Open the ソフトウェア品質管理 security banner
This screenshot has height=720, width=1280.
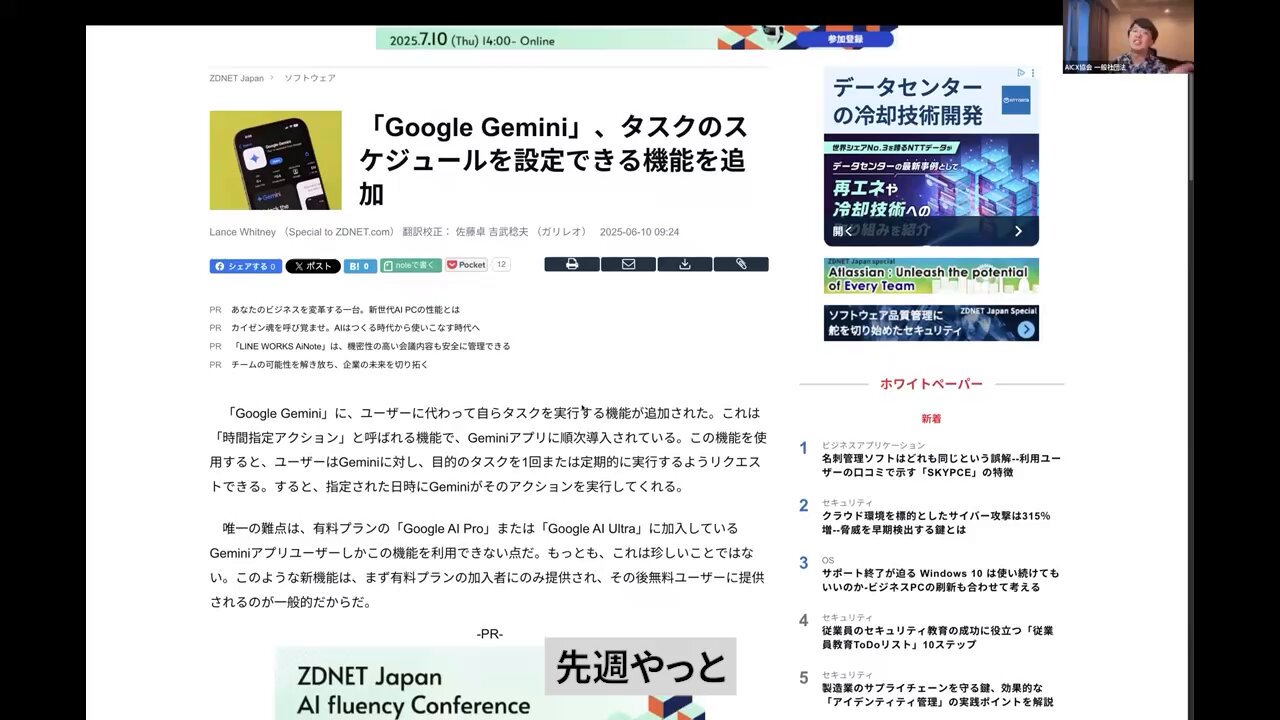931,323
